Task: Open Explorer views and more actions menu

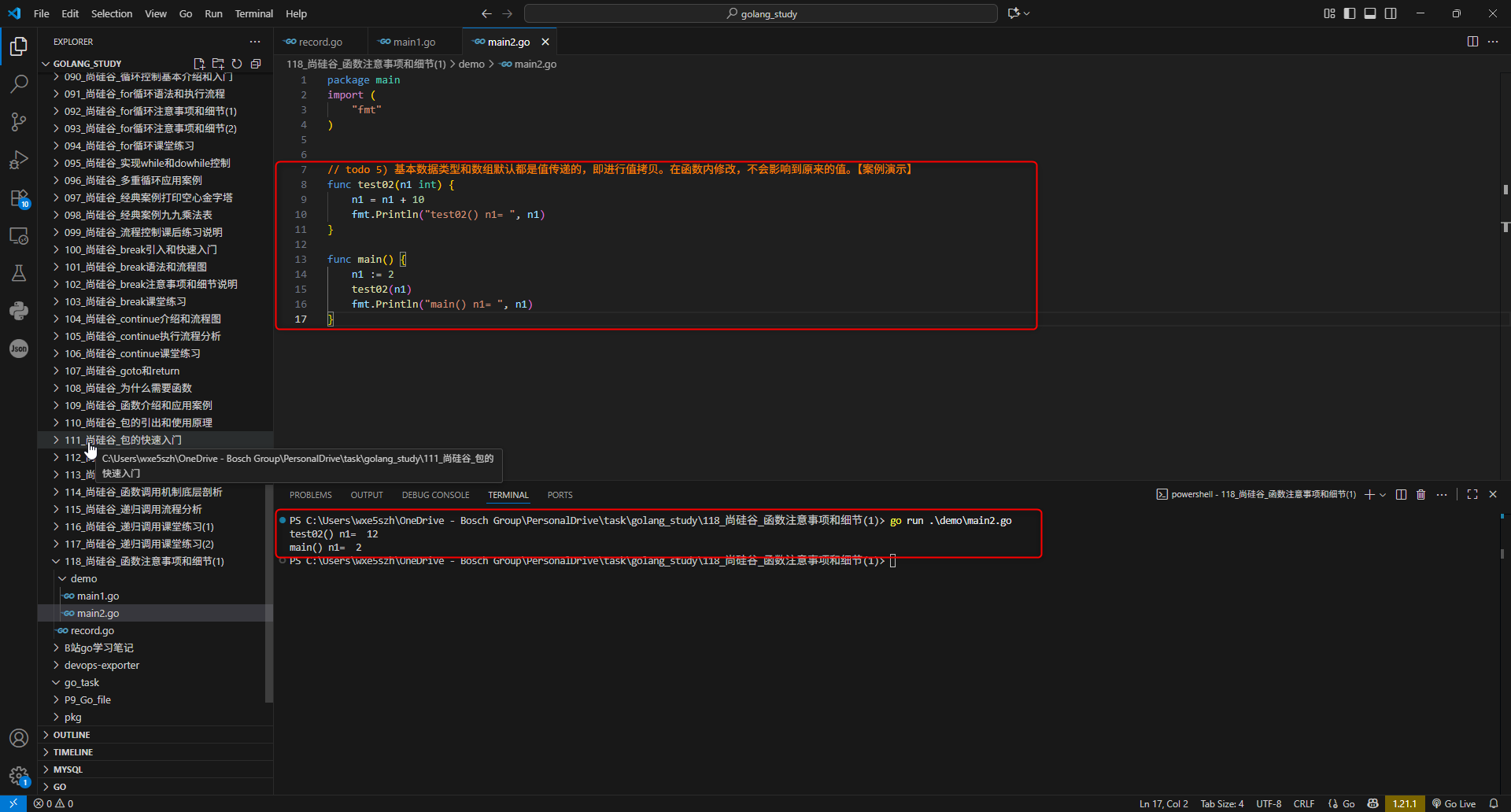Action: [255, 42]
